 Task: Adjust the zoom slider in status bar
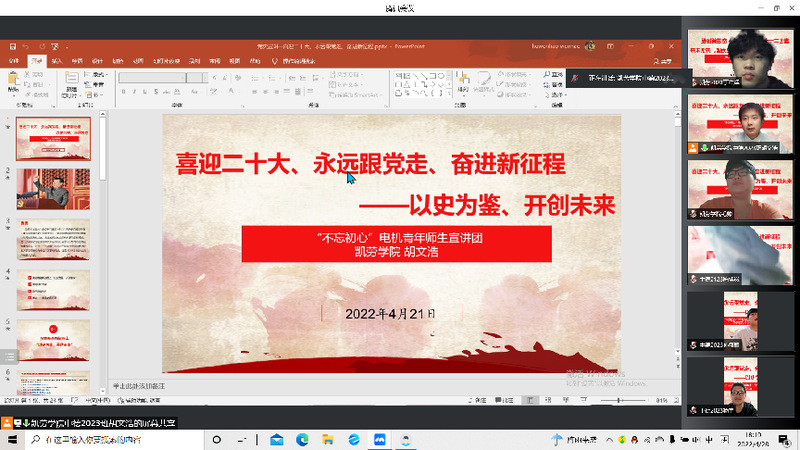[620, 400]
